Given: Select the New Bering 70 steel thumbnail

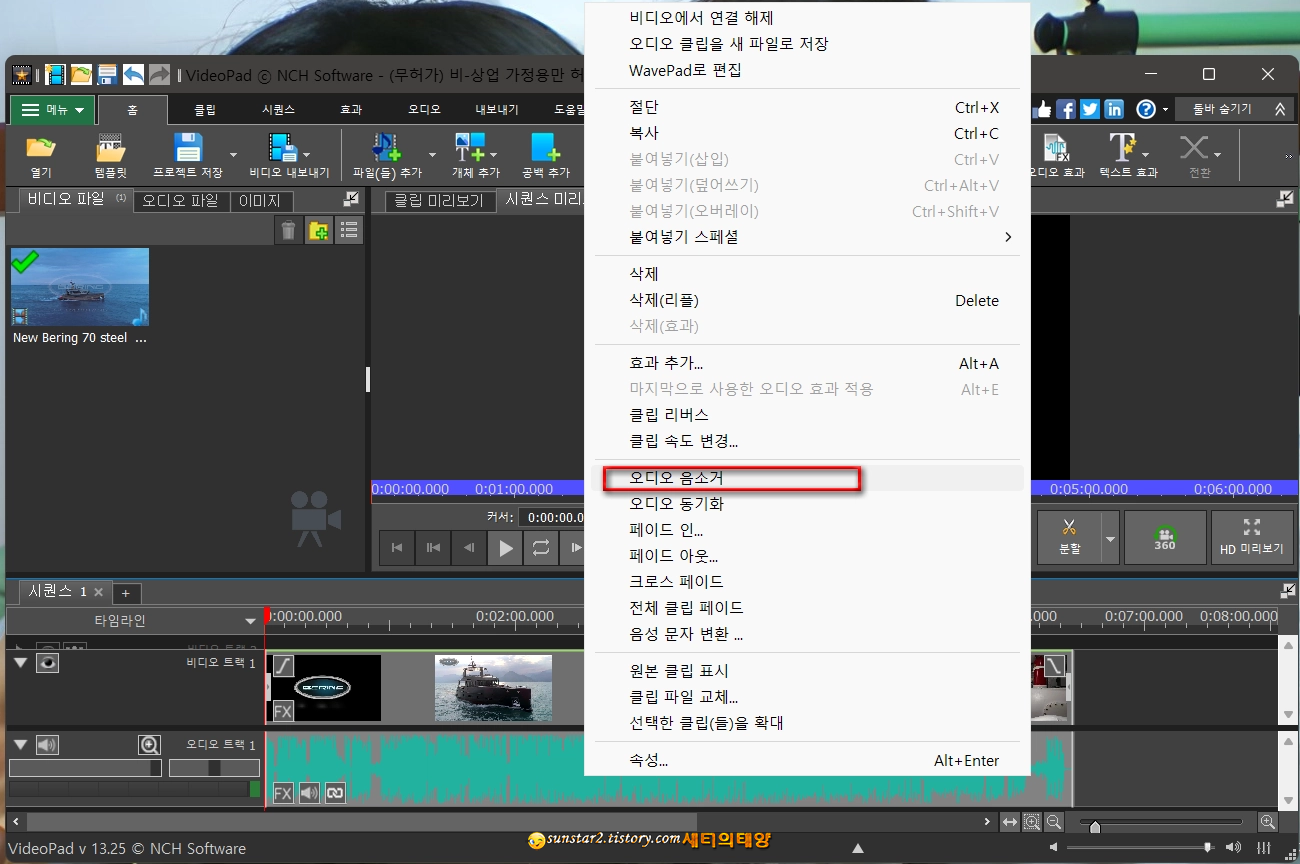Looking at the screenshot, I should 79,287.
